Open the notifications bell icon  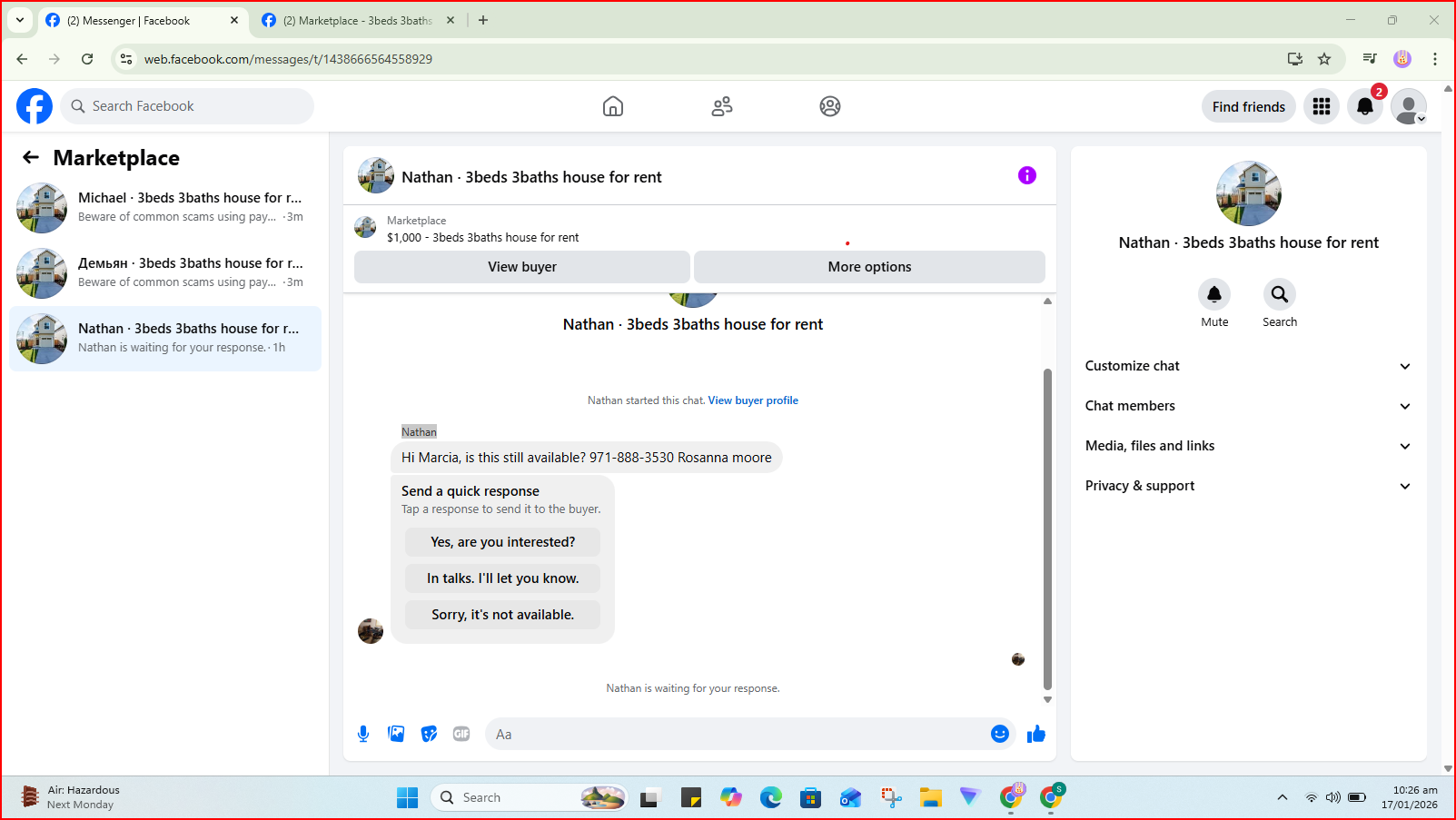pos(1365,106)
